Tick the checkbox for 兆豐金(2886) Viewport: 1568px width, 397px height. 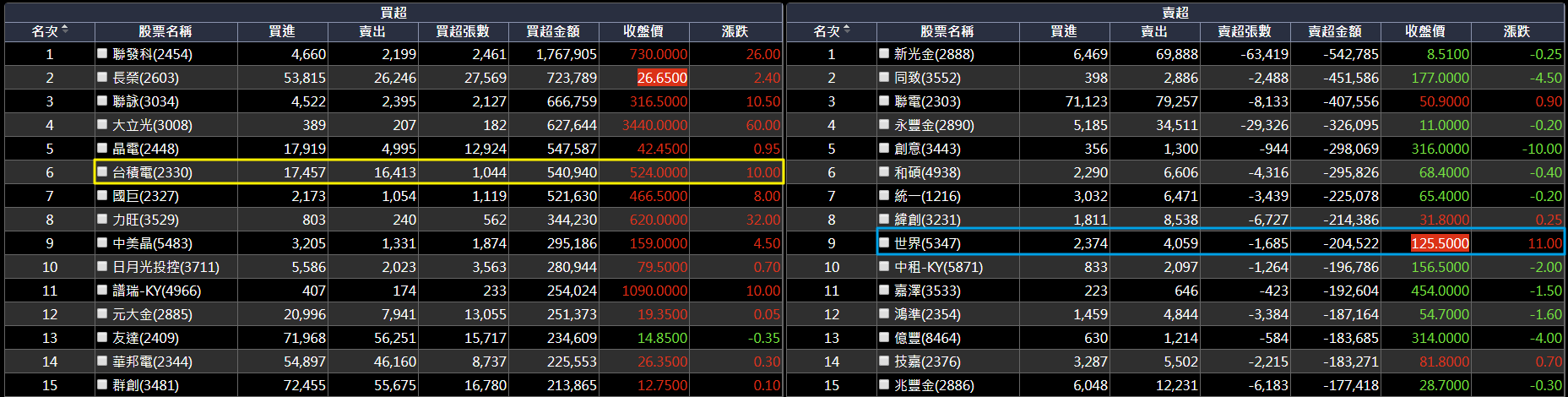[884, 384]
